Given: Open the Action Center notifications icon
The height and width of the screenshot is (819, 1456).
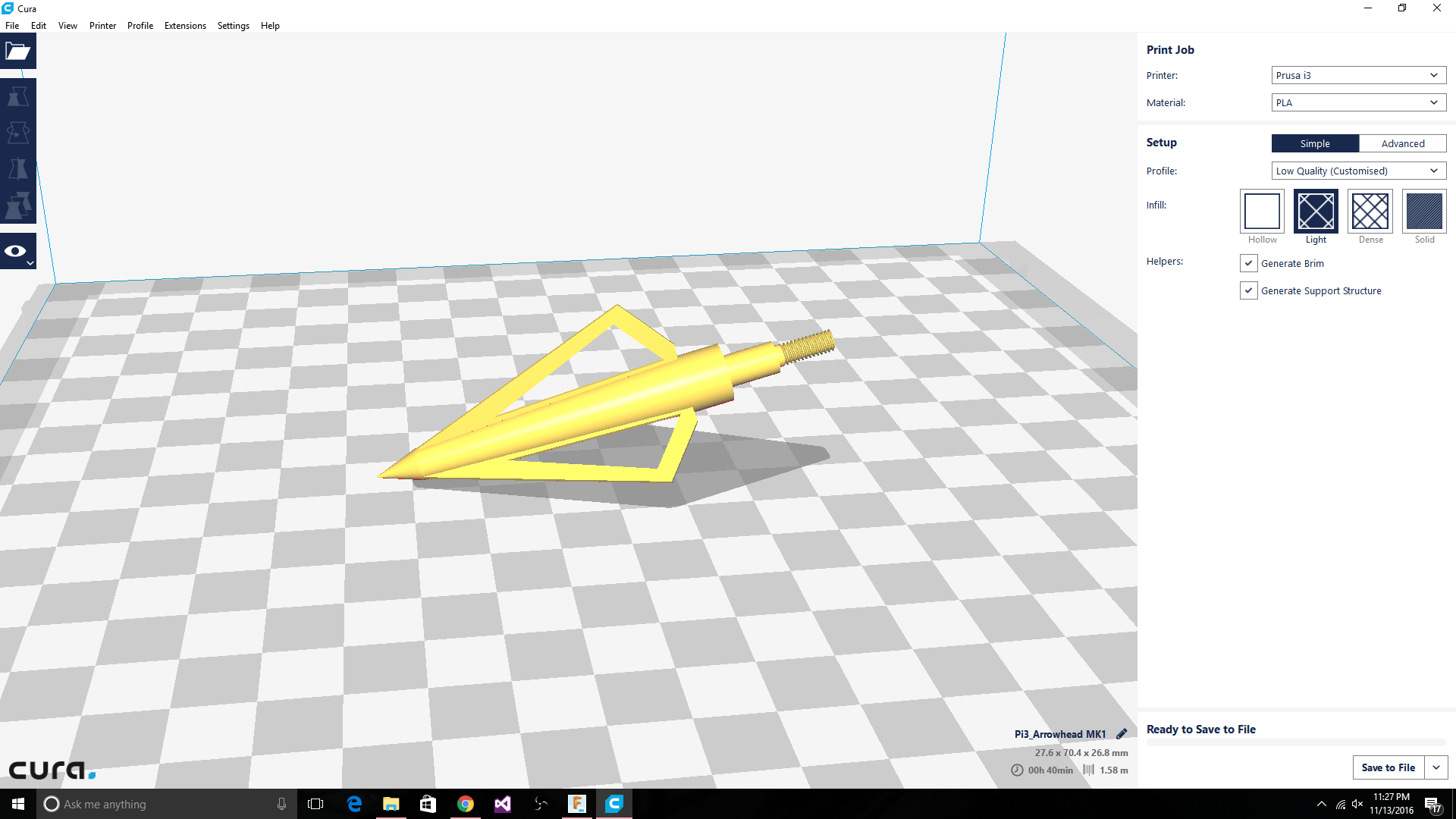Looking at the screenshot, I should [1433, 805].
